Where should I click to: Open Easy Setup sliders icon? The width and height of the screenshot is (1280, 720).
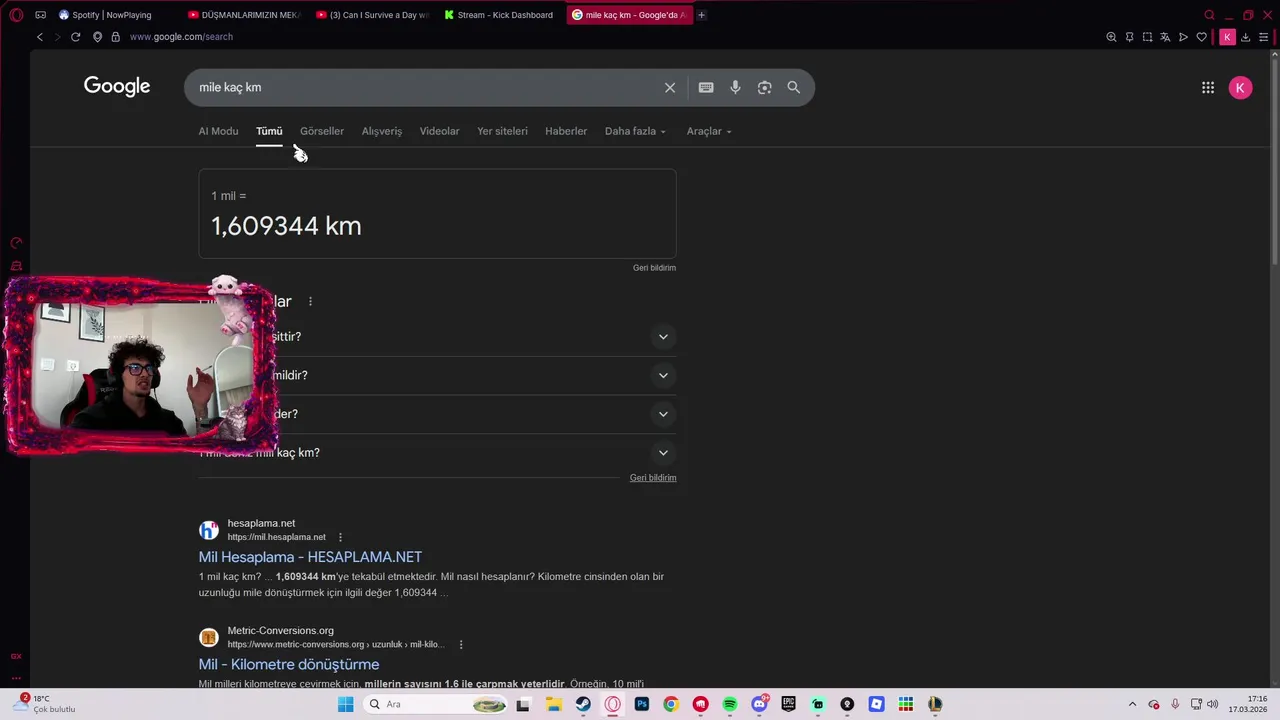[x=1264, y=37]
